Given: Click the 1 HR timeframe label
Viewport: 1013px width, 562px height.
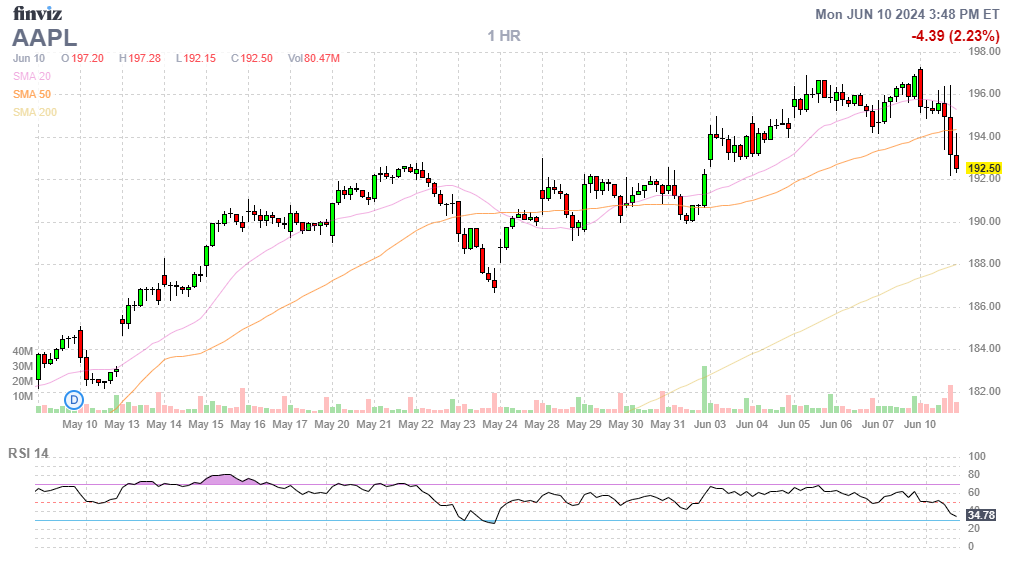Looking at the screenshot, I should click(504, 36).
